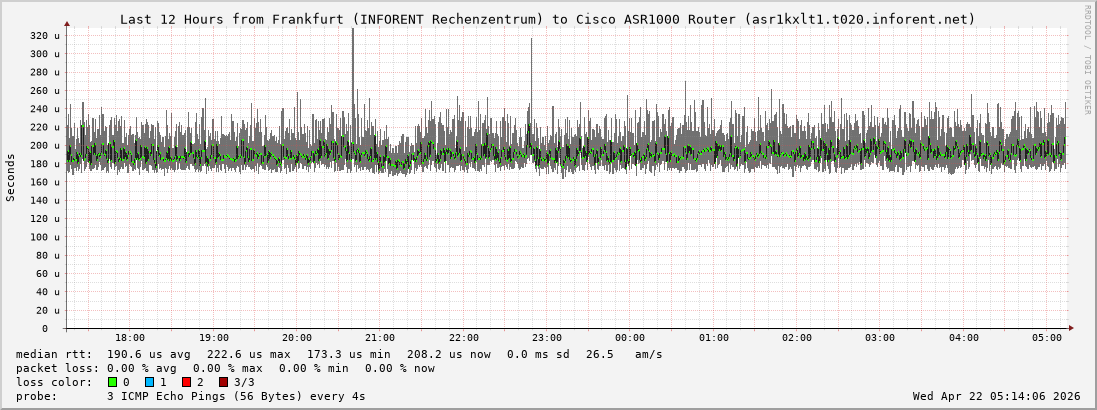Image resolution: width=1097 pixels, height=410 pixels.
Task: Click the vertical Seconds axis label
Action: point(11,178)
